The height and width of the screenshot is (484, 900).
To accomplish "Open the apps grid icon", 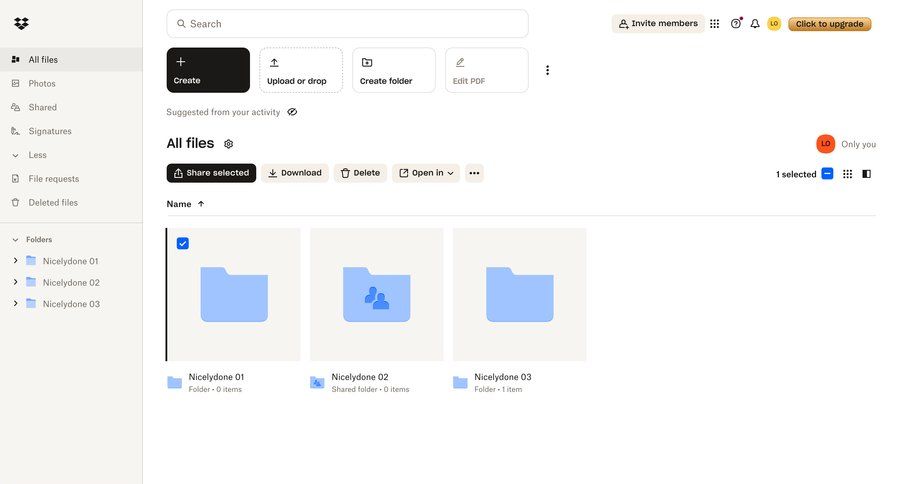I will (715, 24).
